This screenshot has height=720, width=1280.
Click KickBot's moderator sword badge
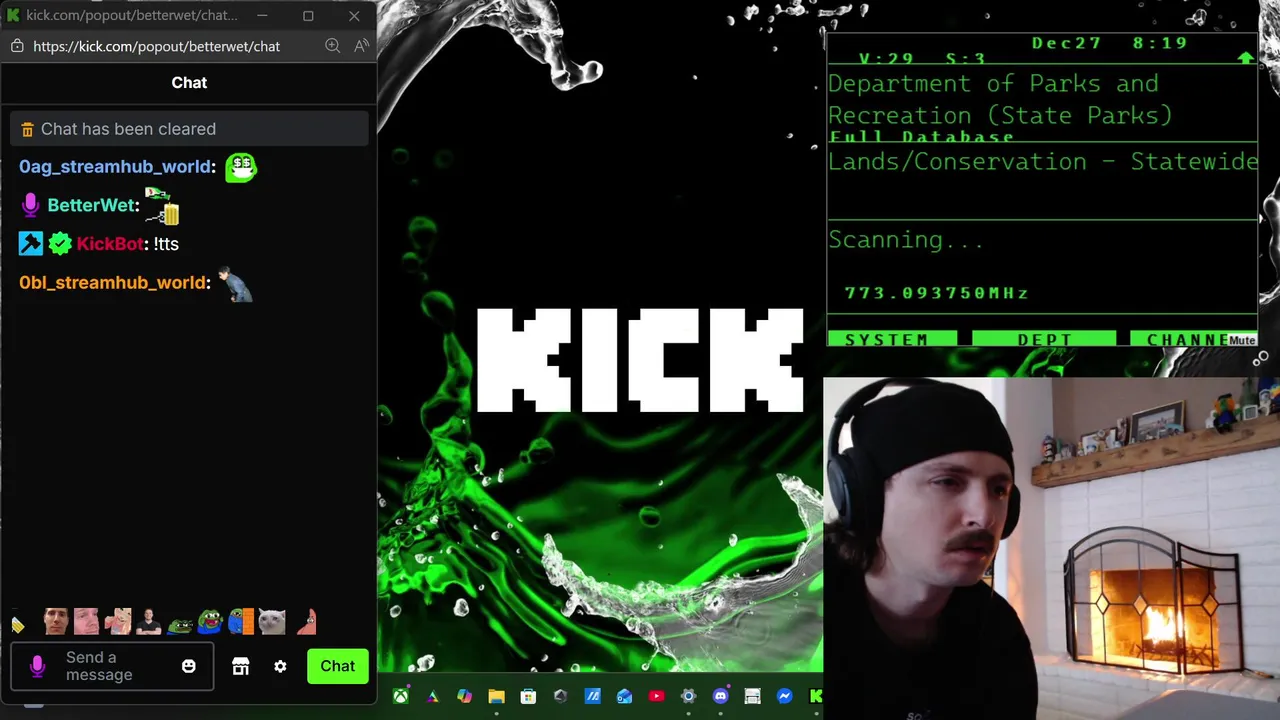pos(31,243)
